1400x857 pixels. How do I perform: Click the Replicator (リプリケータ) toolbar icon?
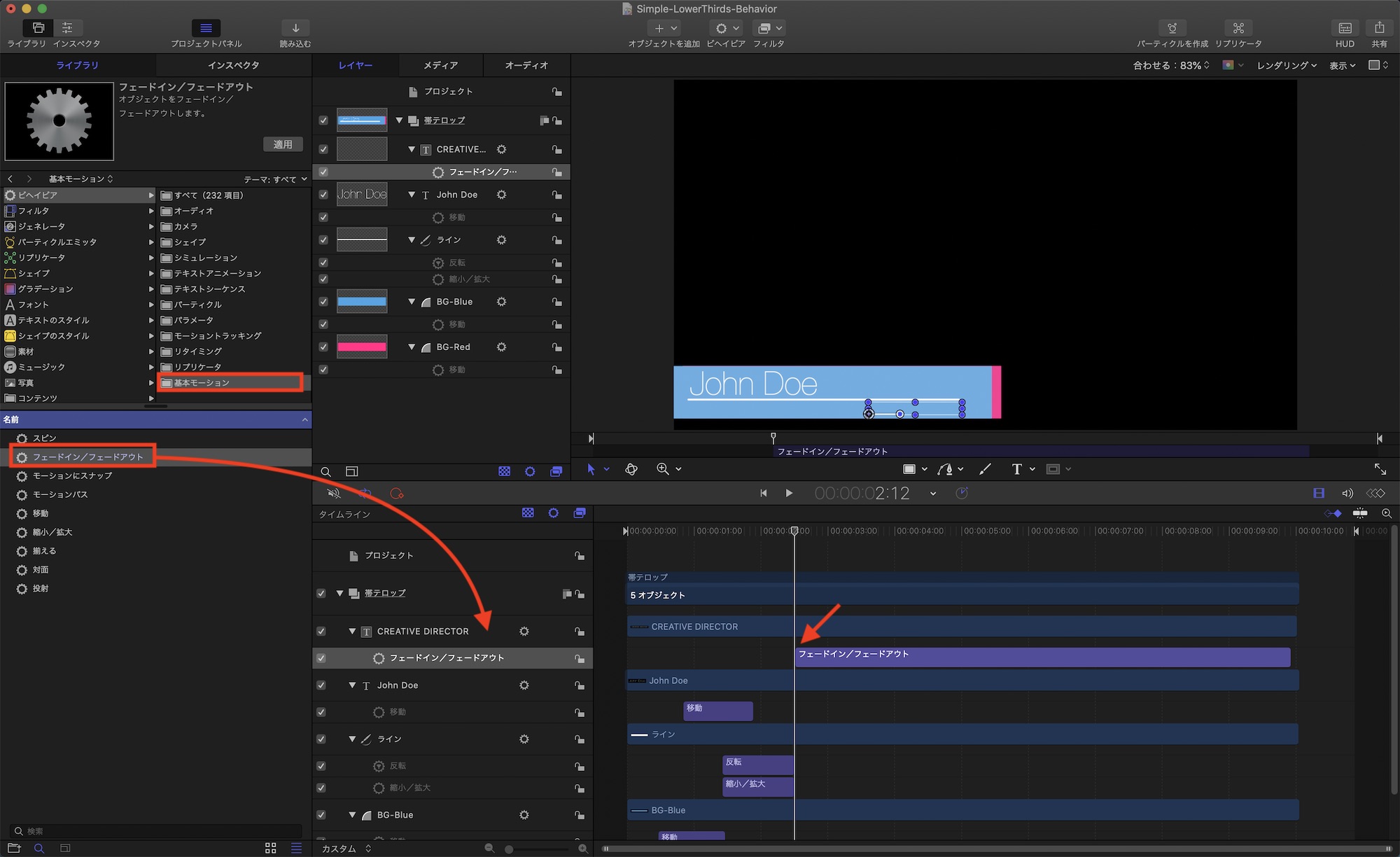click(1238, 28)
